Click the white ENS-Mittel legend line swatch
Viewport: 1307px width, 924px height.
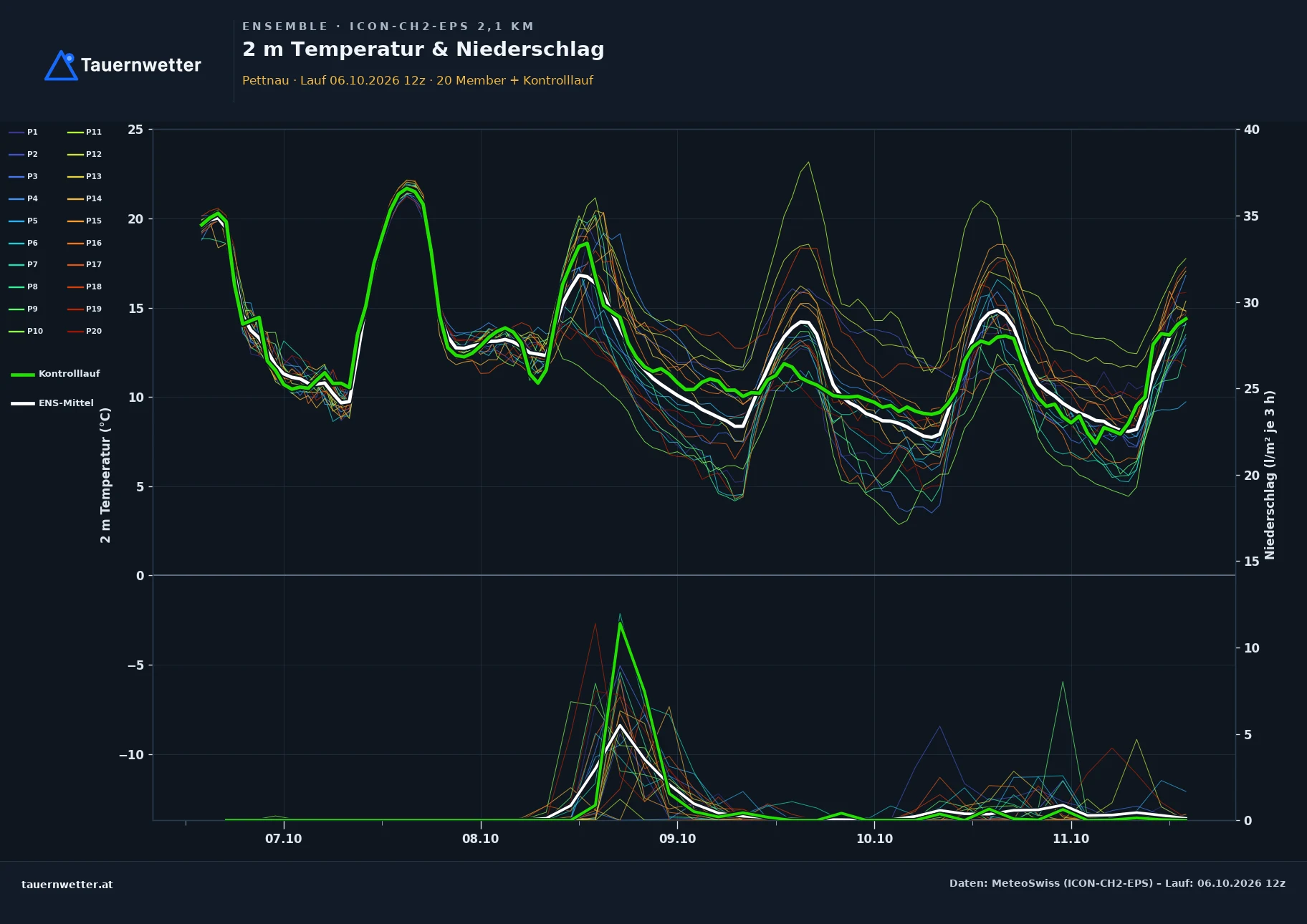[x=23, y=403]
